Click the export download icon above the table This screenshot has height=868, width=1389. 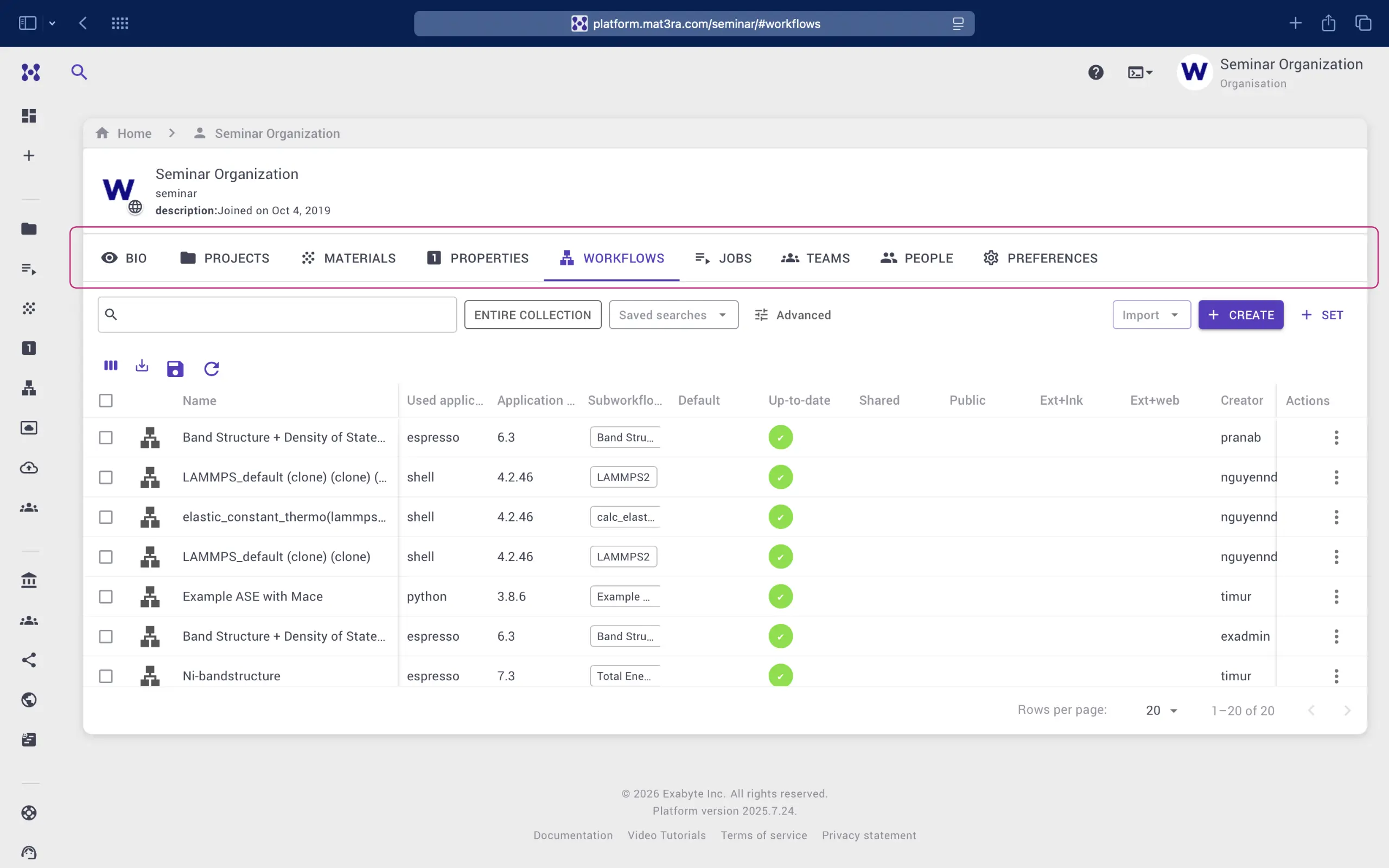point(142,366)
